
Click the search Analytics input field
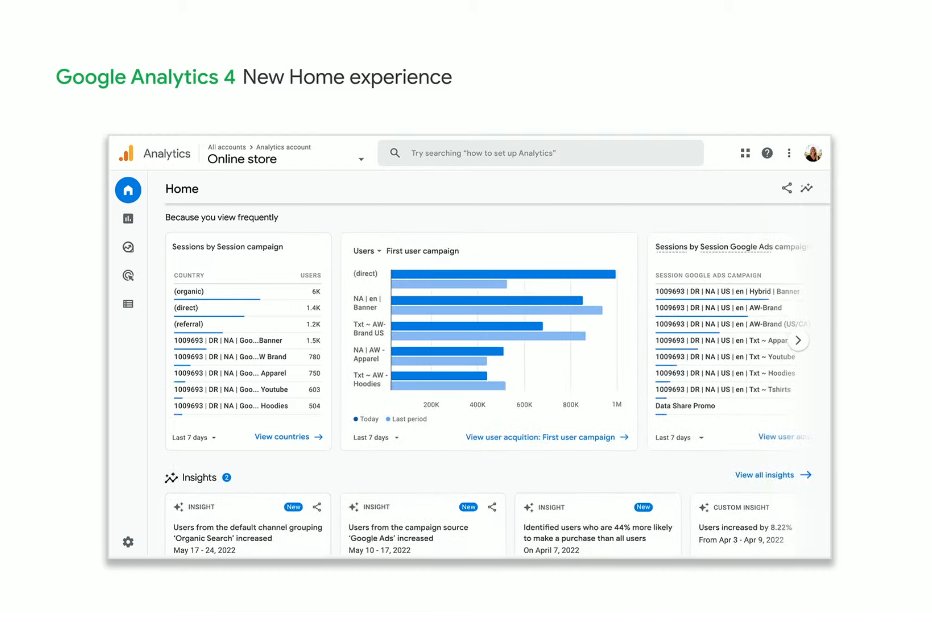pos(540,153)
